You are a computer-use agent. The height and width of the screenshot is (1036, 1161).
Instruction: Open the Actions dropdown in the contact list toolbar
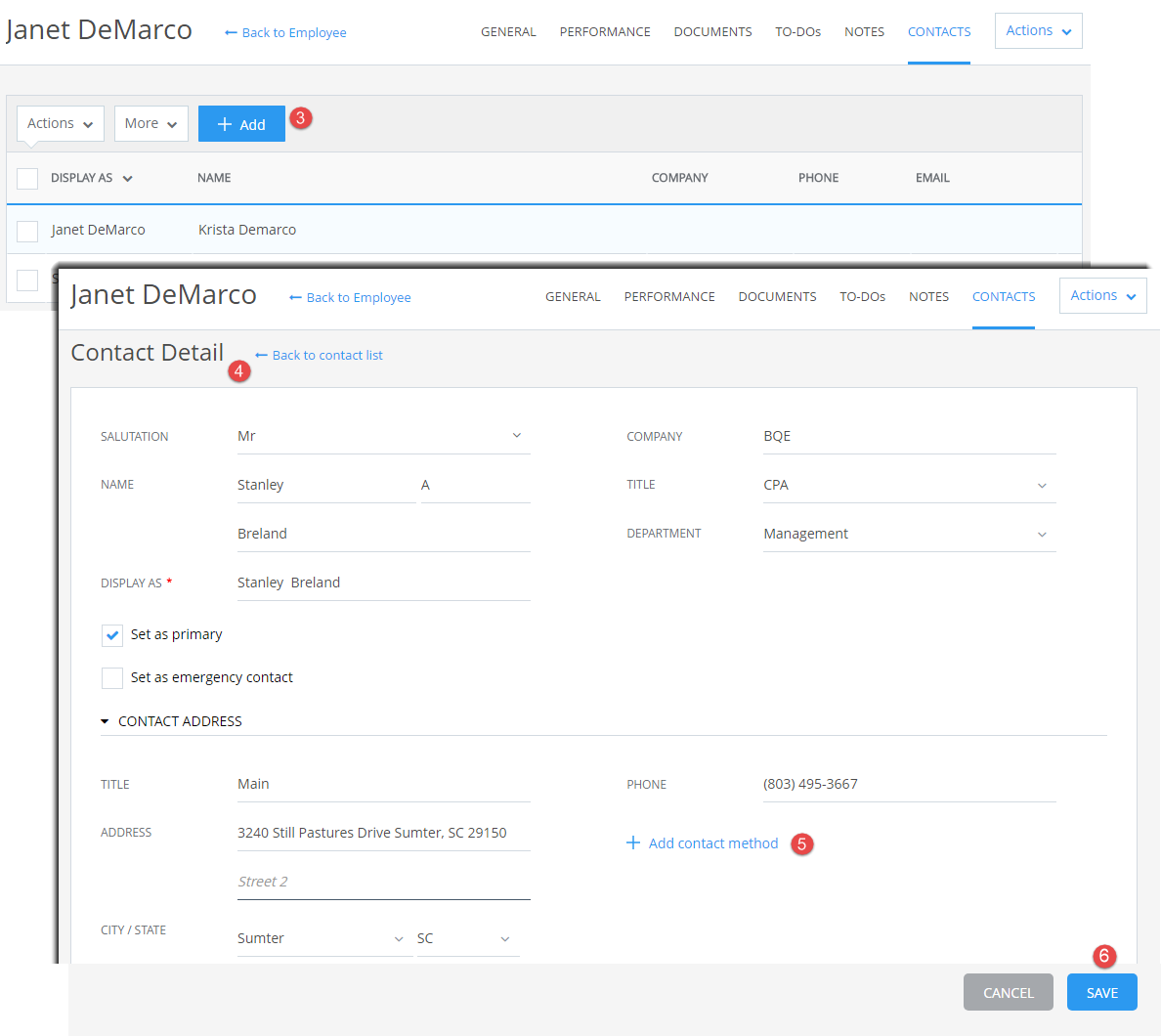[60, 124]
